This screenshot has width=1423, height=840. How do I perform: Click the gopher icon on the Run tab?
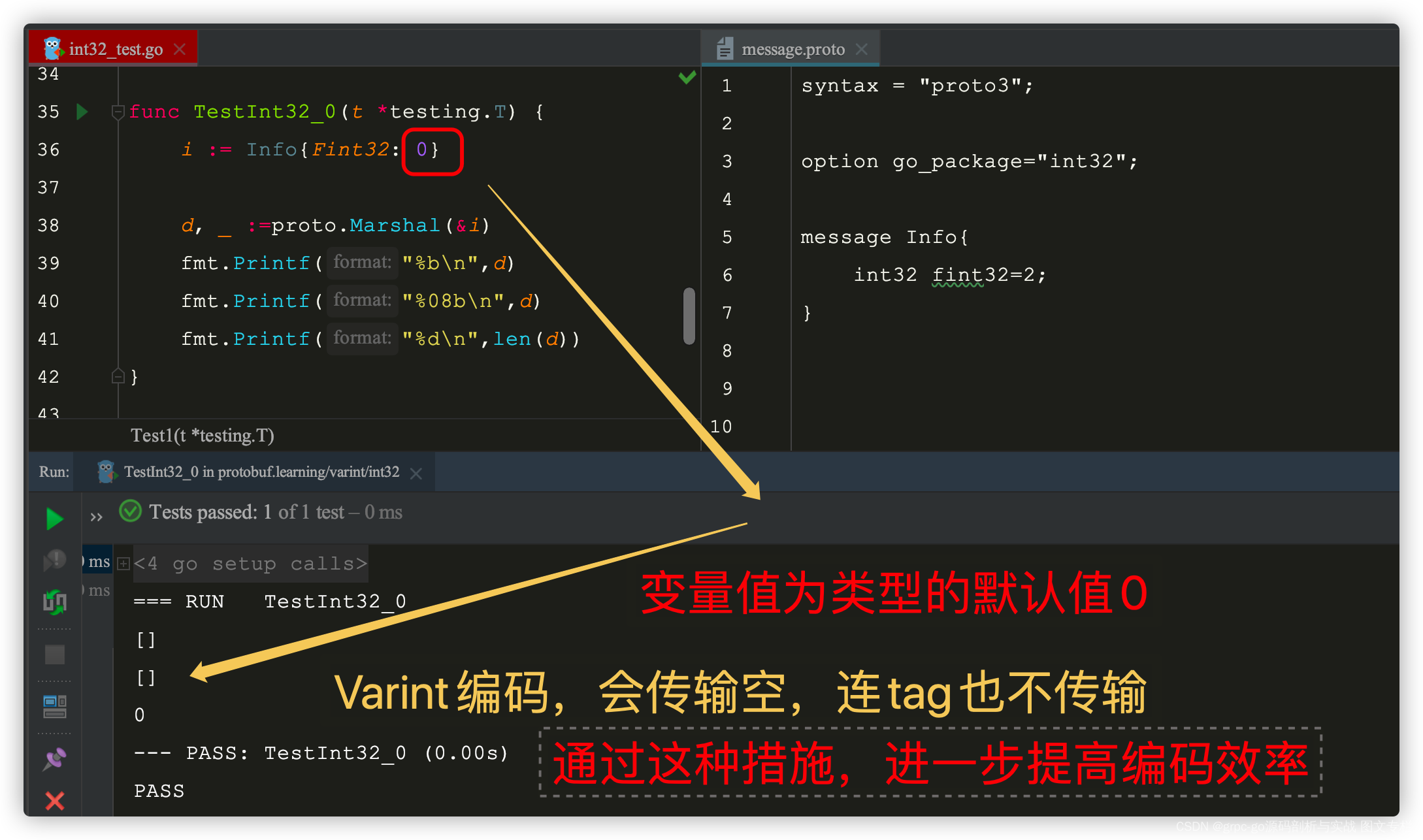click(106, 472)
